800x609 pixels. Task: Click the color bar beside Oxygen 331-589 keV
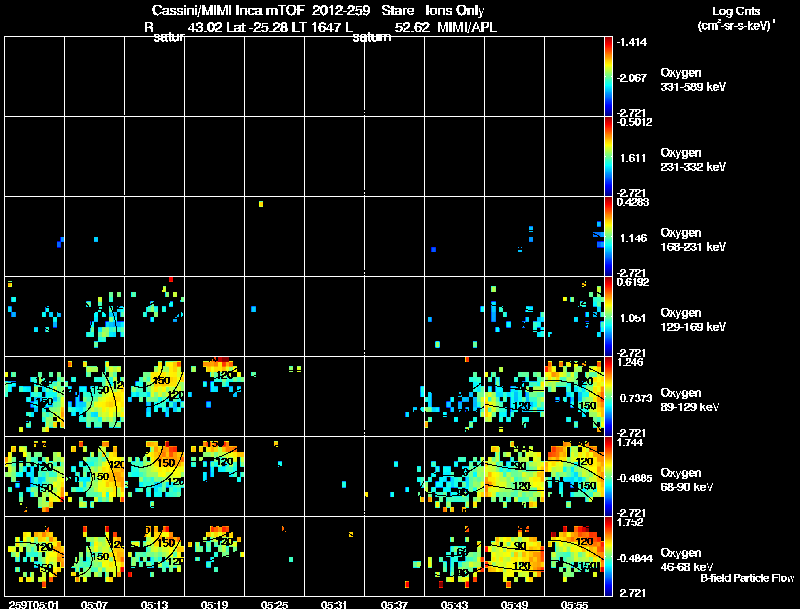608,76
